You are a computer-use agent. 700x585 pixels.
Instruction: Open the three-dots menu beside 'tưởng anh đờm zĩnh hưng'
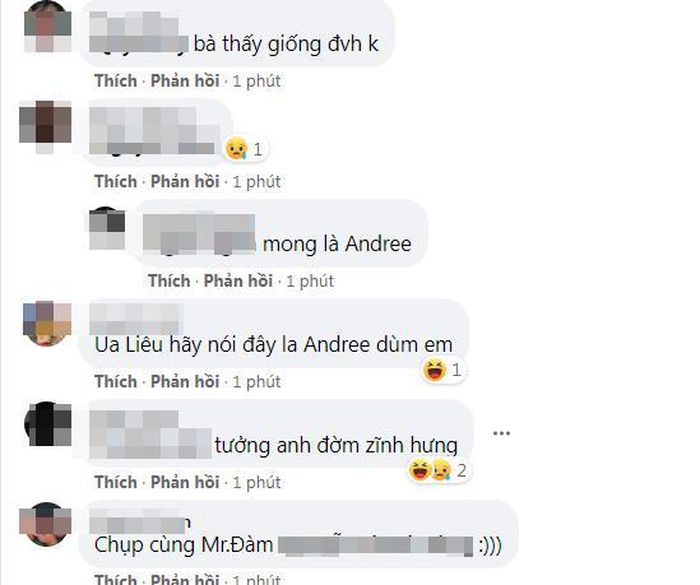click(501, 433)
